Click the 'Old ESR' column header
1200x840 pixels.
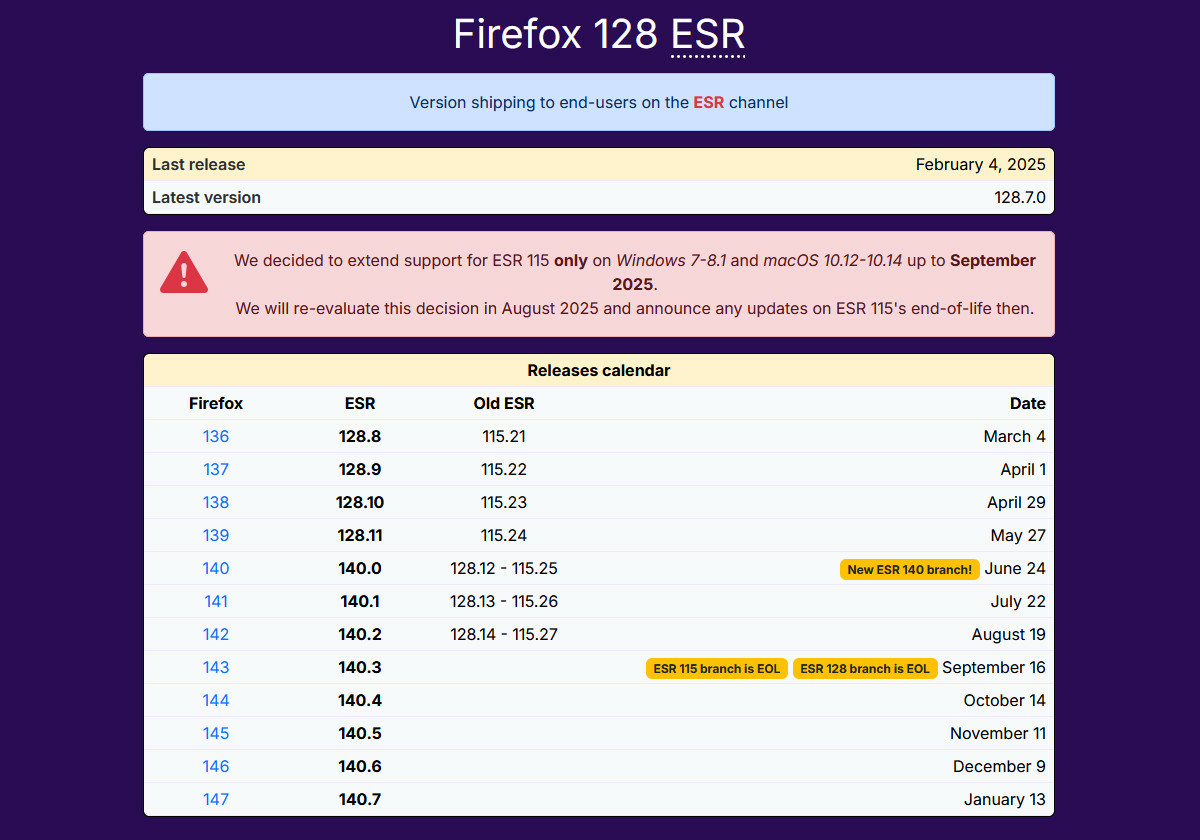[504, 403]
